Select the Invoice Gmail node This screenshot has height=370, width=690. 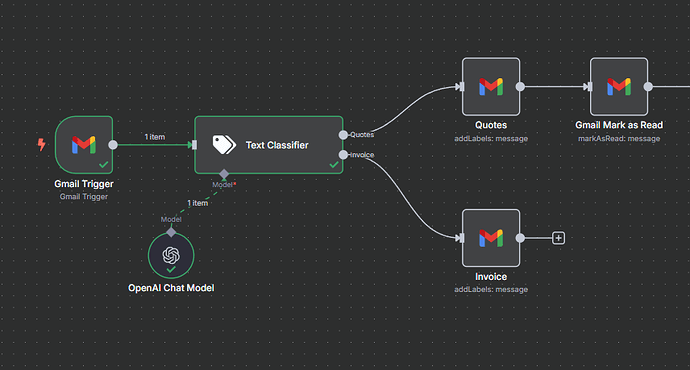pos(491,238)
